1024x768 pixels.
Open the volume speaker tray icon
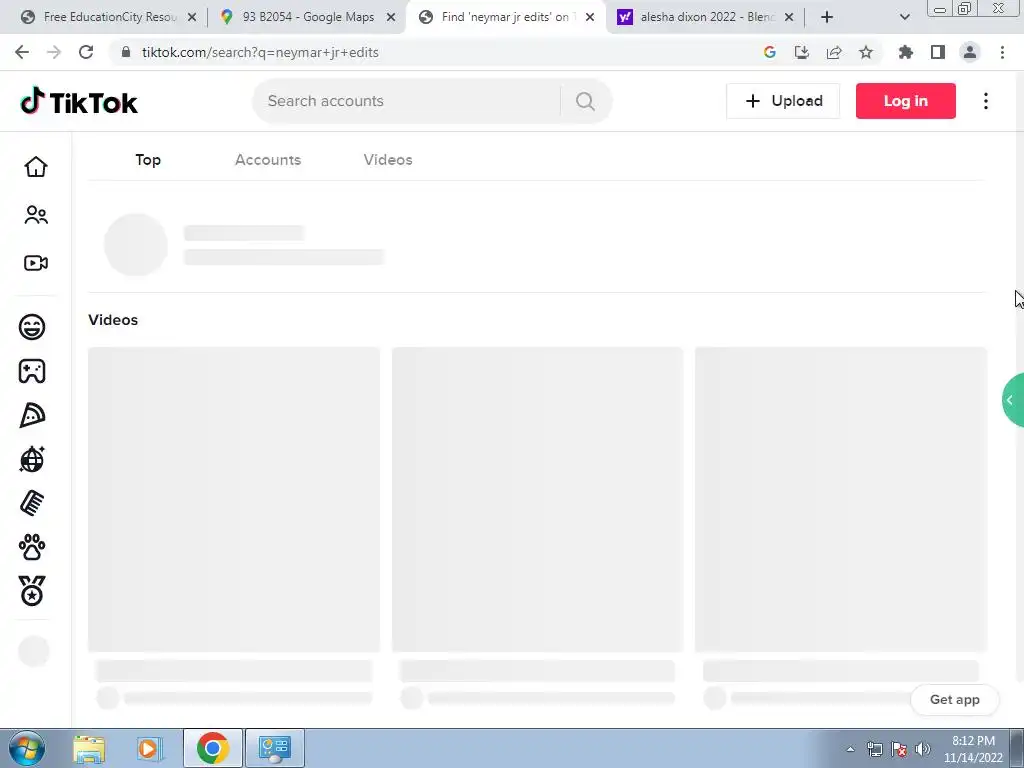tap(923, 749)
